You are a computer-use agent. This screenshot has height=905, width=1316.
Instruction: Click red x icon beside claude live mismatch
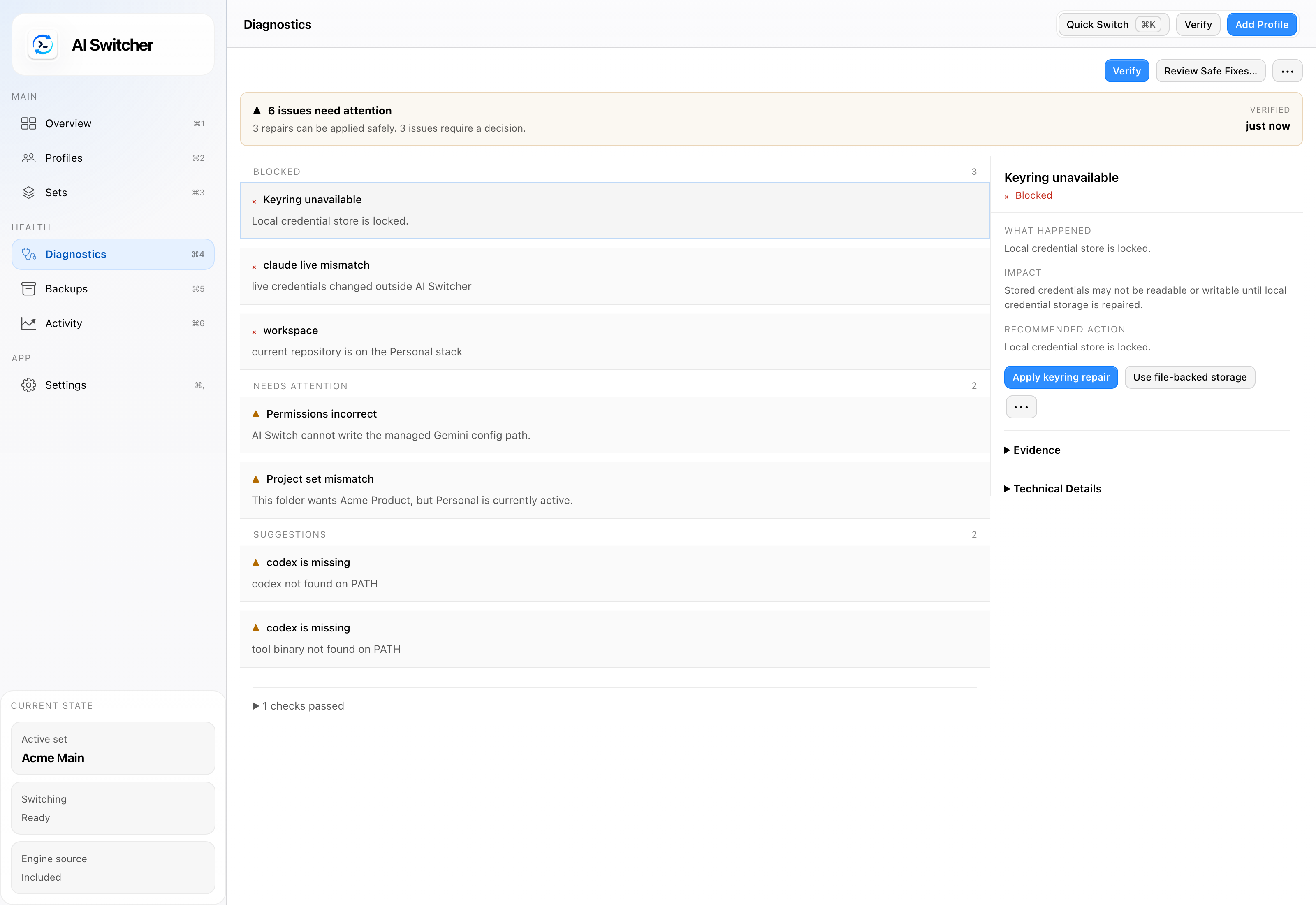point(254,267)
